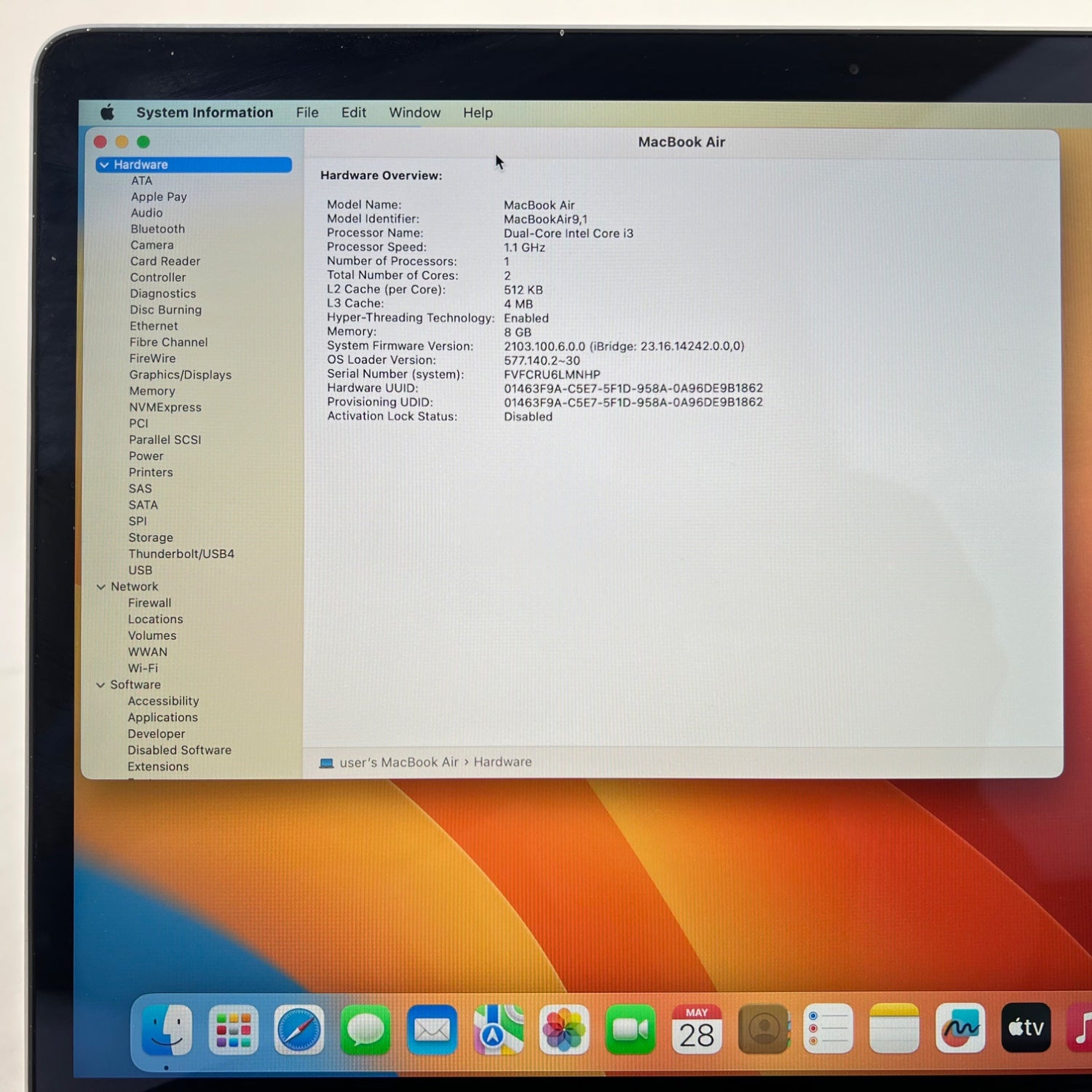Collapse the Software section chevron
The height and width of the screenshot is (1092, 1092).
point(100,685)
